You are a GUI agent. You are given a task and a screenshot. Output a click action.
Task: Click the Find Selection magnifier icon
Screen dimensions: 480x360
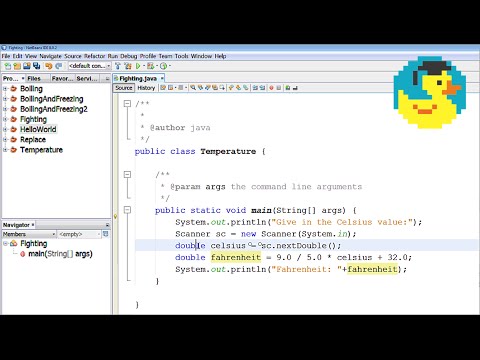[x=193, y=88]
